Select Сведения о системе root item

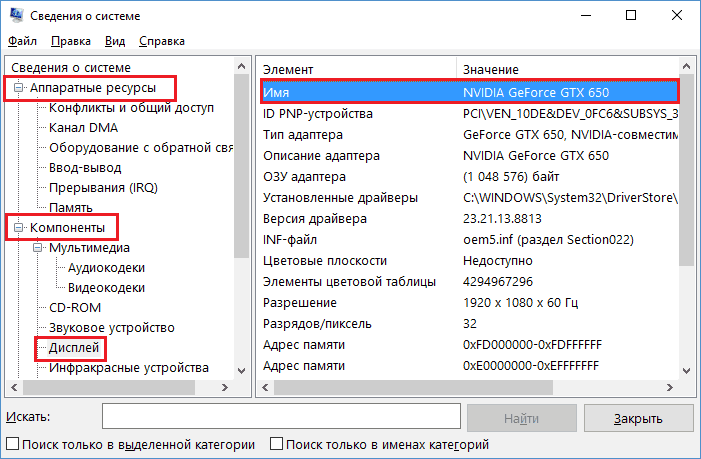coord(71,67)
